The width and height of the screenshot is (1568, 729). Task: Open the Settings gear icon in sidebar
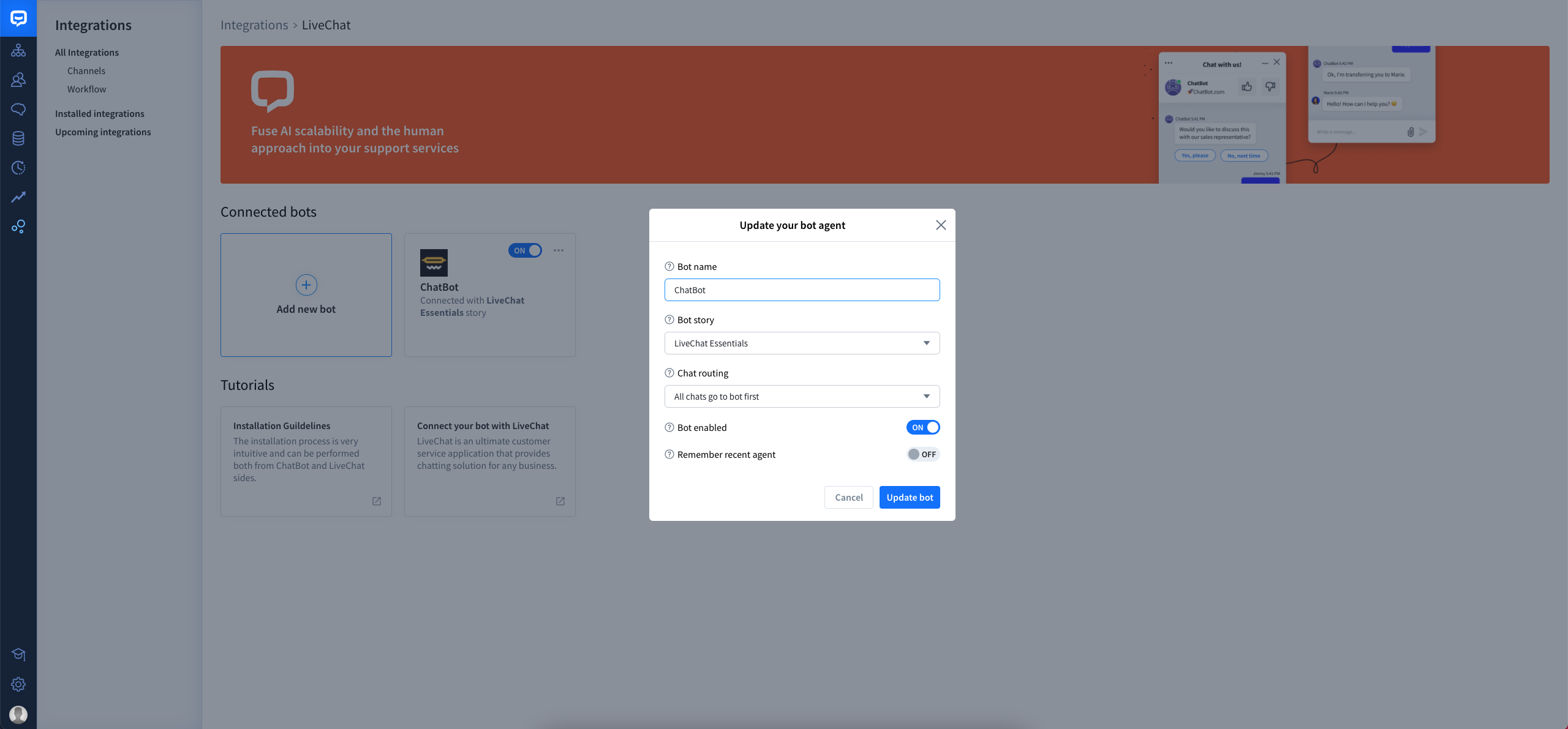click(18, 684)
